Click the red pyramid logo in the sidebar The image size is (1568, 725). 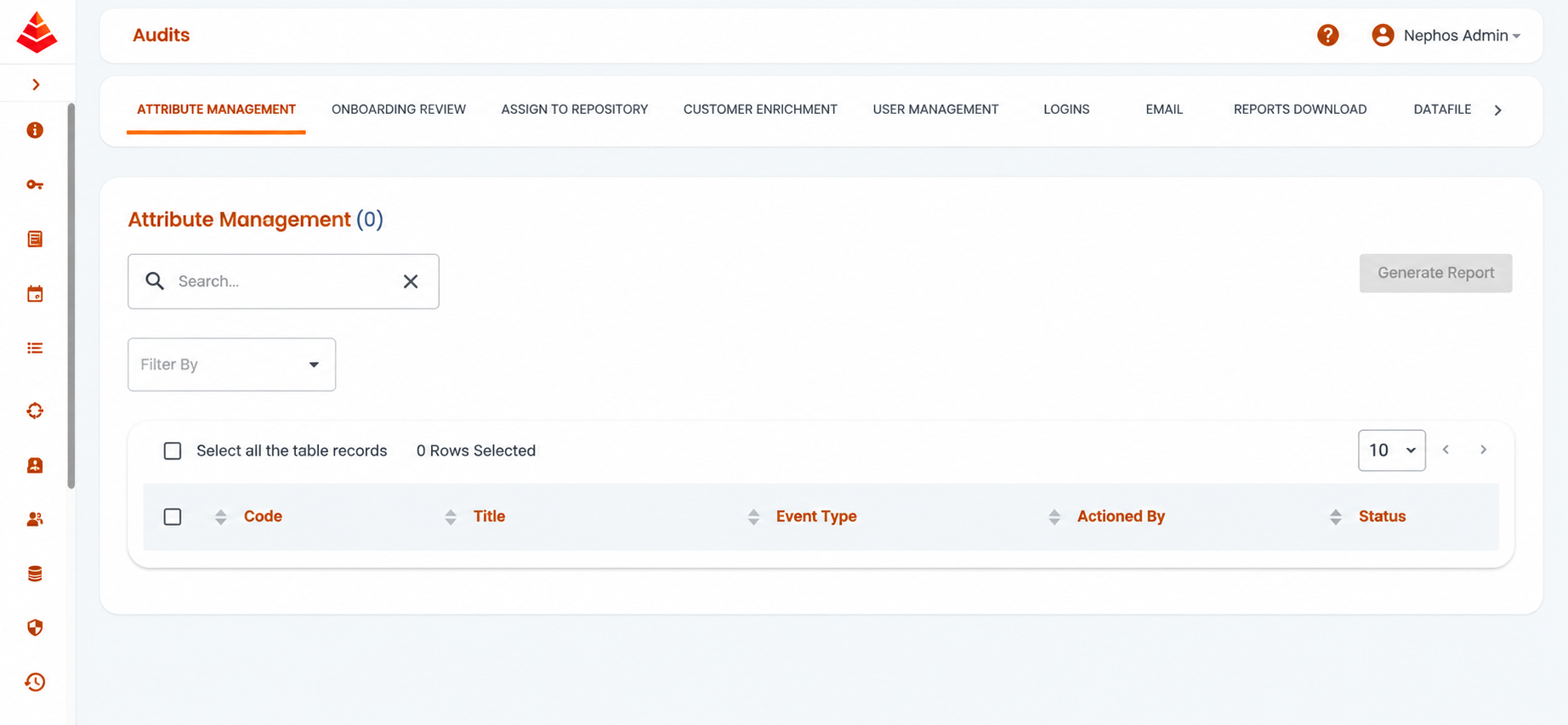37,32
